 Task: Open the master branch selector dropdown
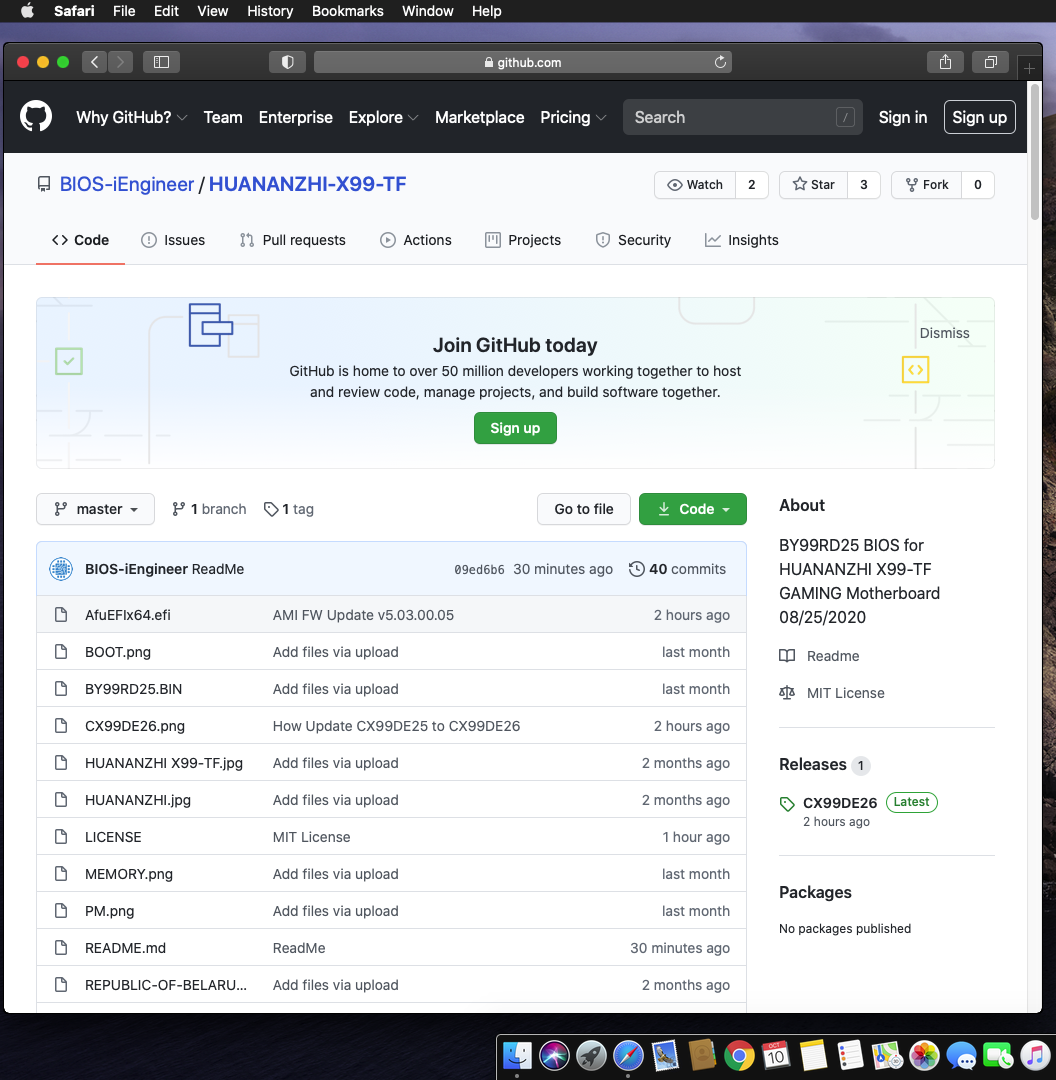95,509
